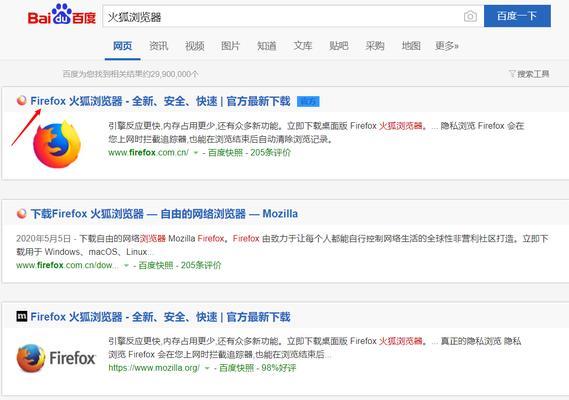Open first result Firefox 火狐浏览器 官方最新下载 with 官方 badge

[160, 101]
